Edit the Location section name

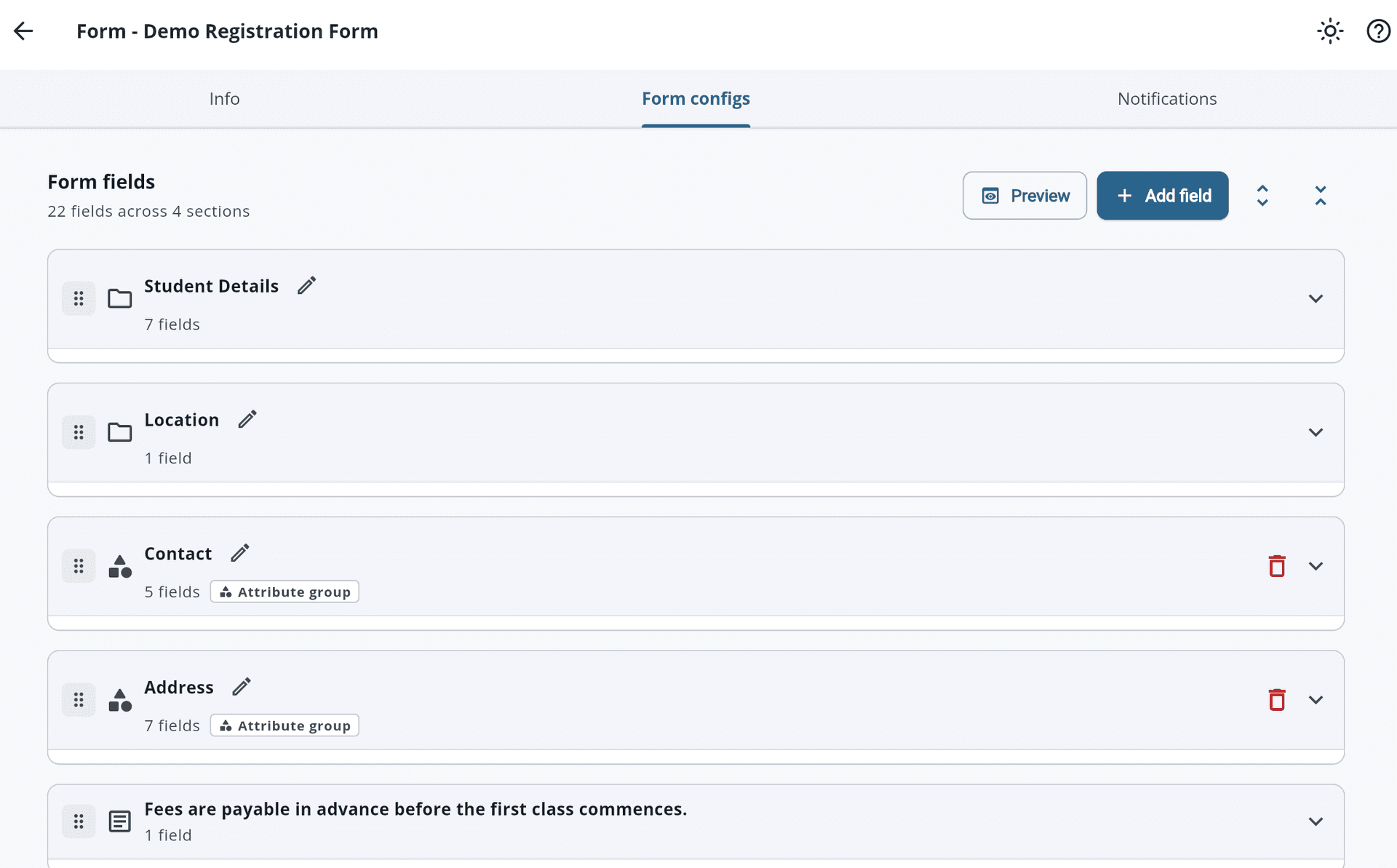[247, 419]
